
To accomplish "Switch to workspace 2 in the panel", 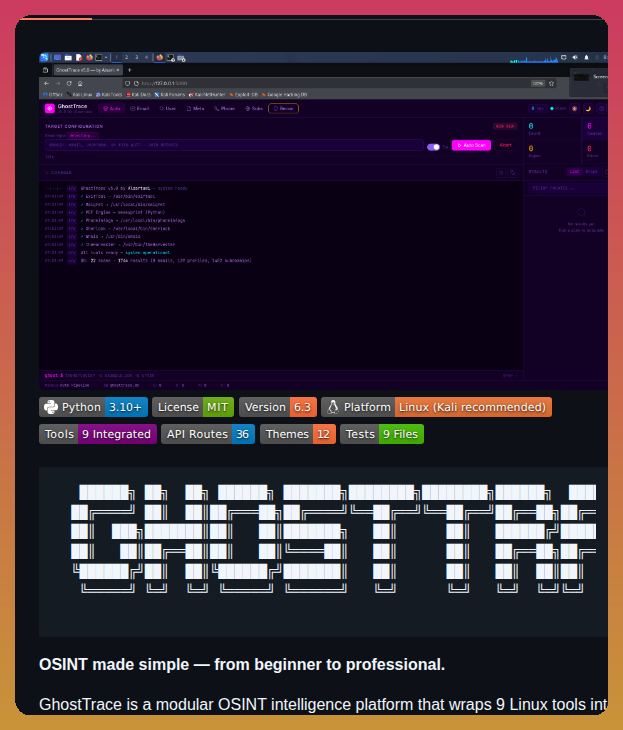I will point(126,57).
